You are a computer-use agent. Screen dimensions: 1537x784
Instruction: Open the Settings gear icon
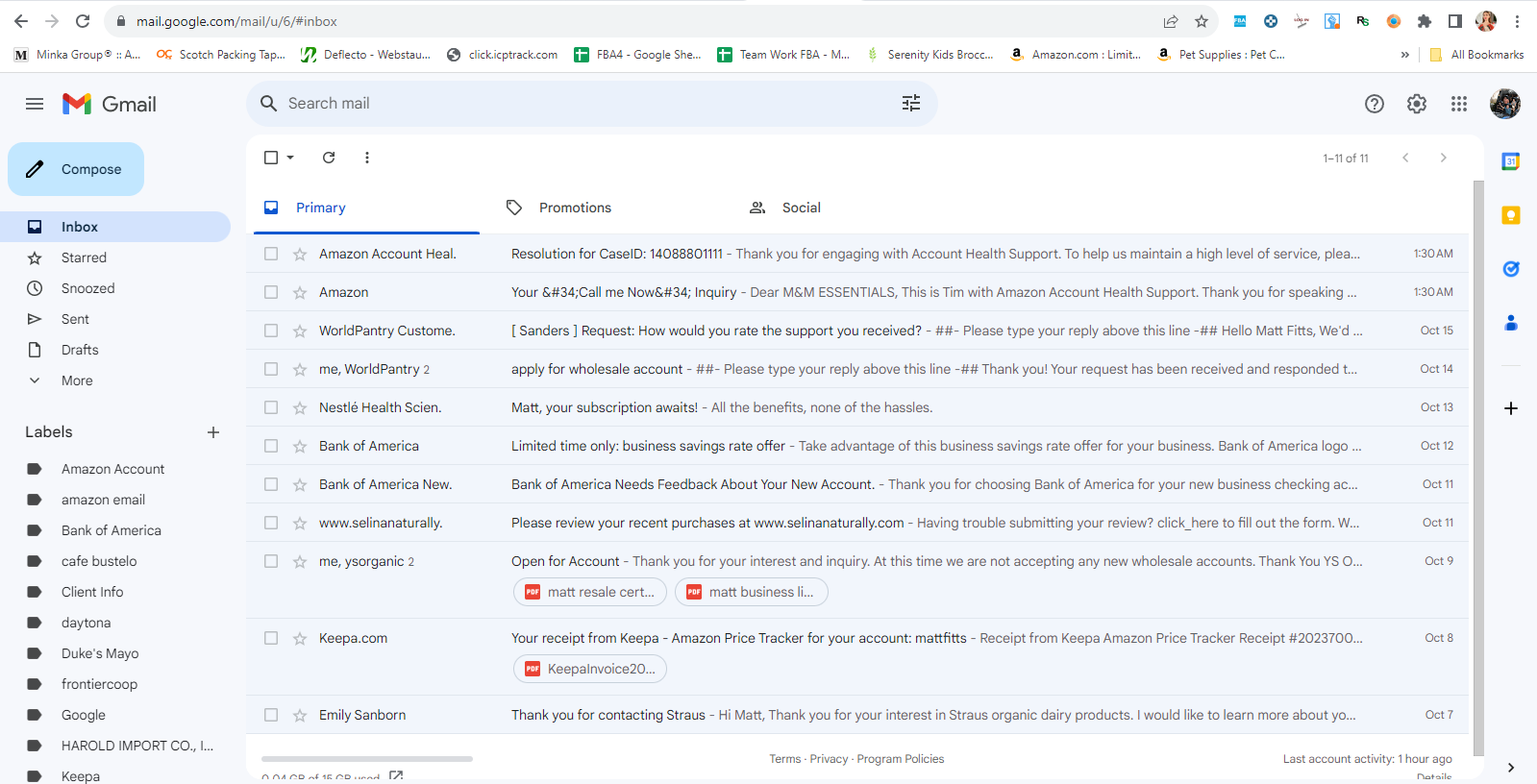(x=1417, y=104)
